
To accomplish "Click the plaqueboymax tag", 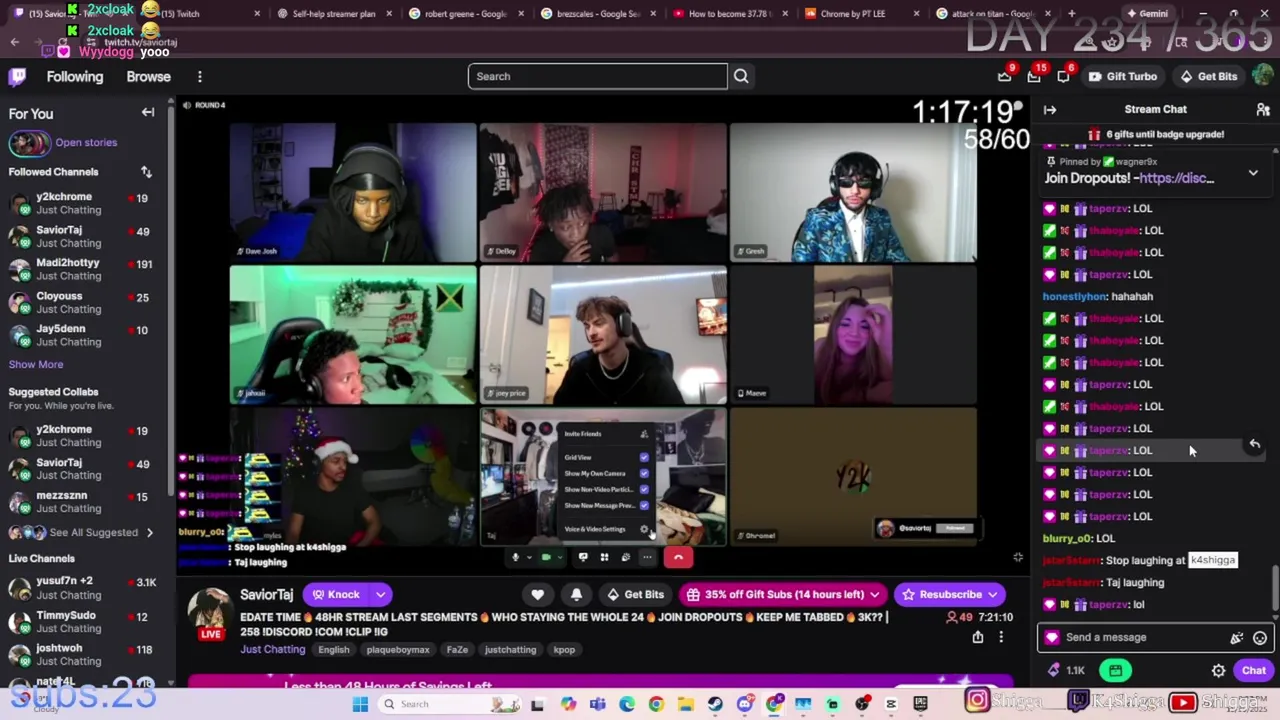I will (397, 650).
